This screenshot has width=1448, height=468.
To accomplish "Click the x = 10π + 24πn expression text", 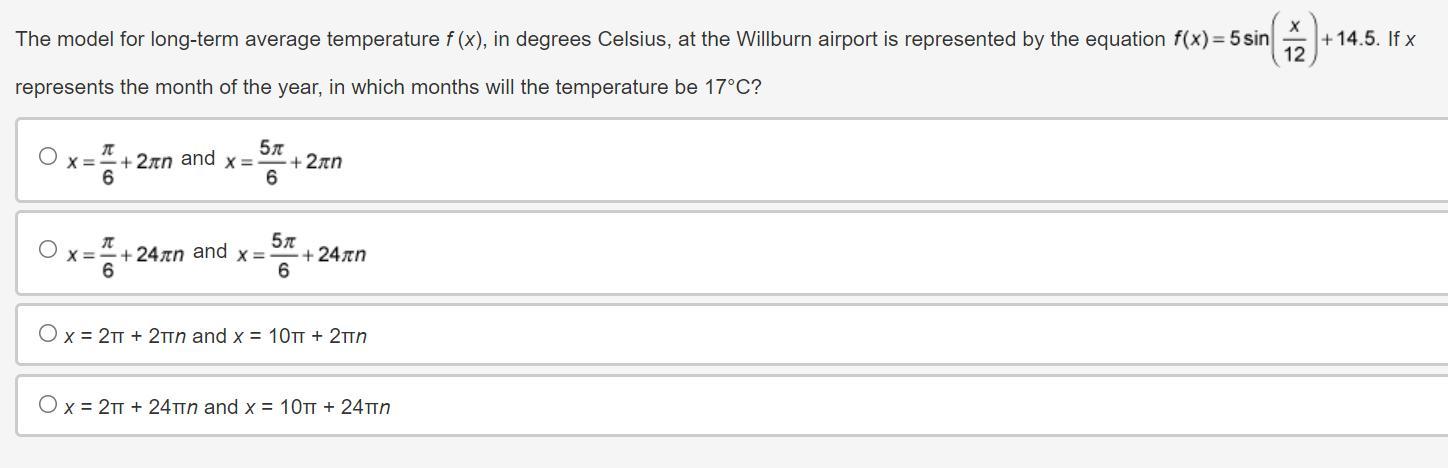I will 317,407.
